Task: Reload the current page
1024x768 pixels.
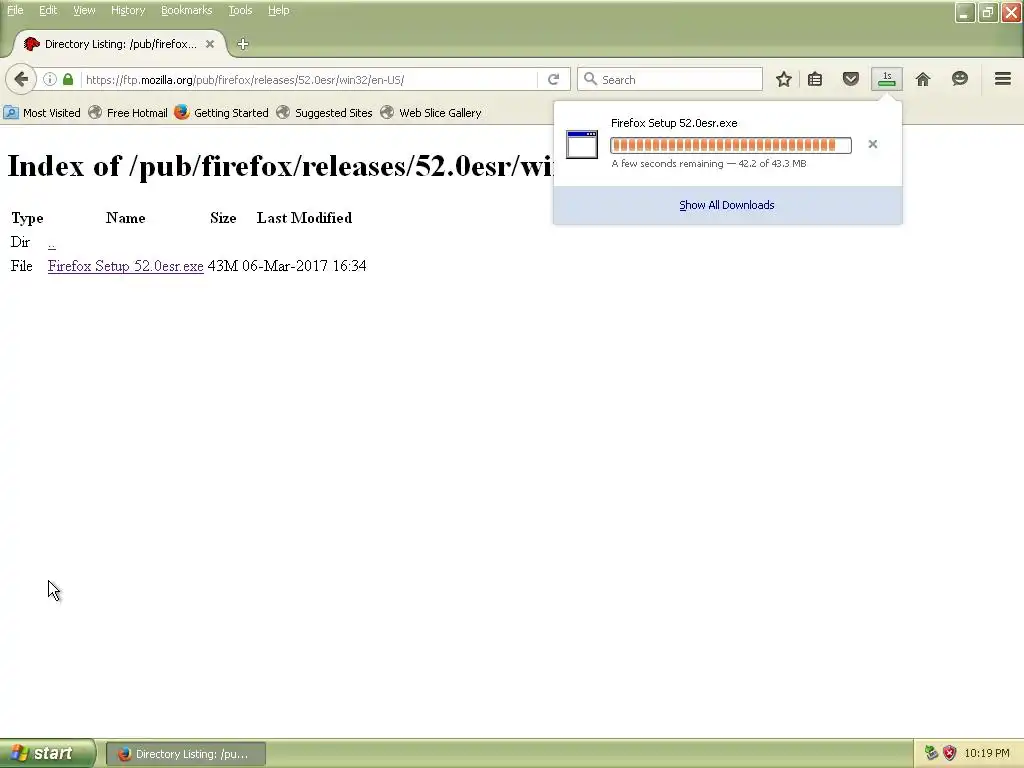Action: [x=554, y=80]
